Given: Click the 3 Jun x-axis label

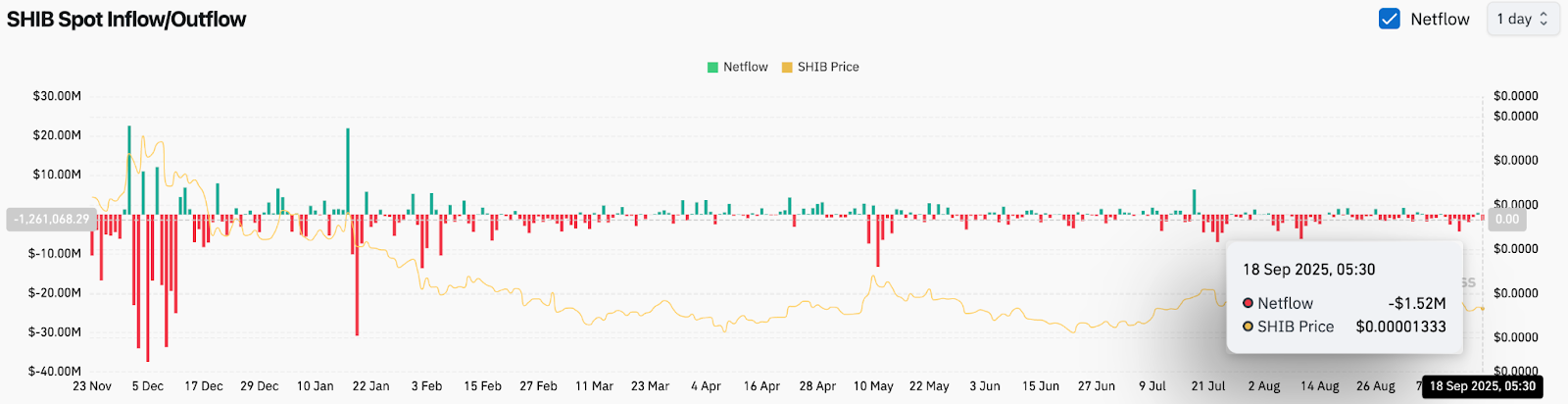Looking at the screenshot, I should point(986,386).
